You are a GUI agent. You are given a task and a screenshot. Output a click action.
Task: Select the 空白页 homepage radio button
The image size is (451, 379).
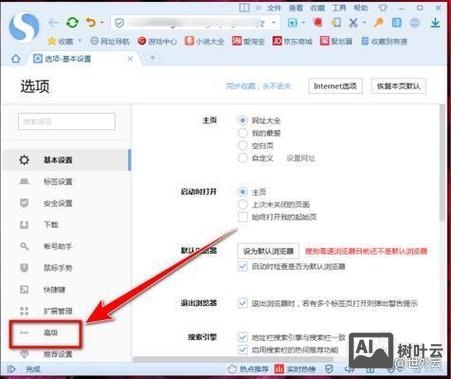[x=243, y=145]
